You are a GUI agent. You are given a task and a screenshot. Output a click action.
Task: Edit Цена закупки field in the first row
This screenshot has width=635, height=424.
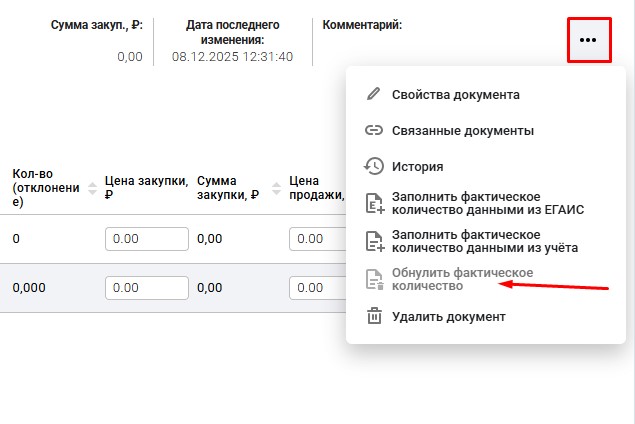pos(147,239)
